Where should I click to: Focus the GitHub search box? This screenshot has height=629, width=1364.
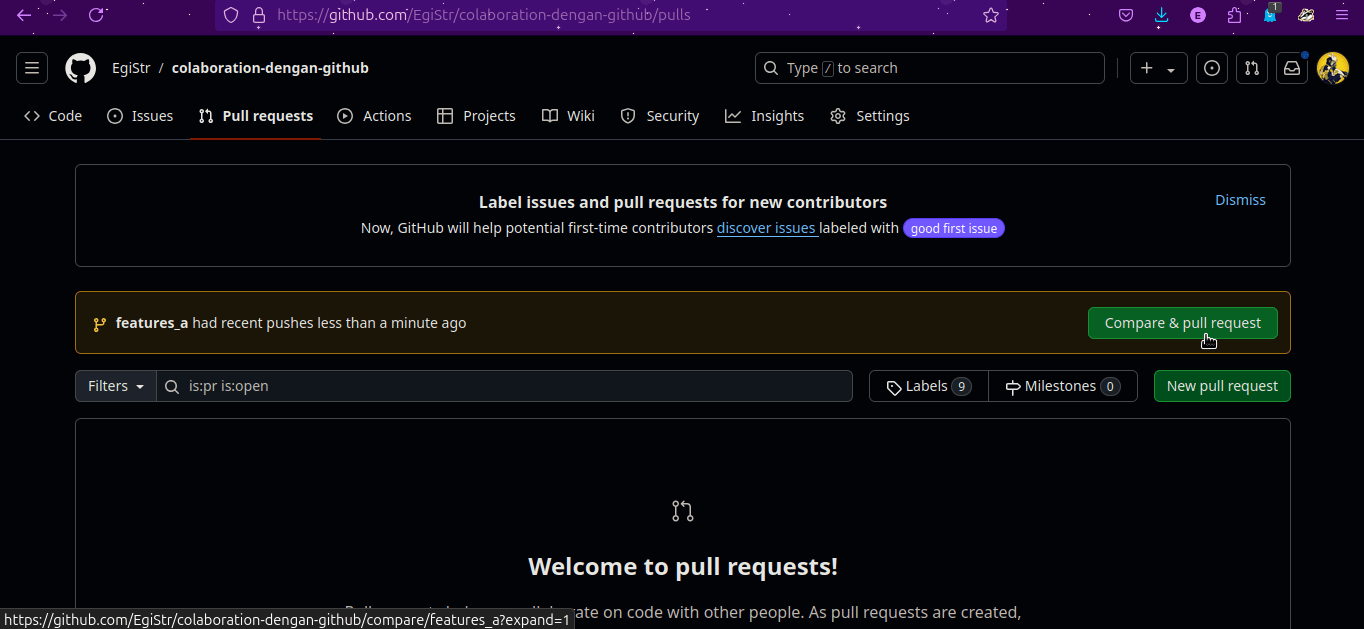[929, 68]
